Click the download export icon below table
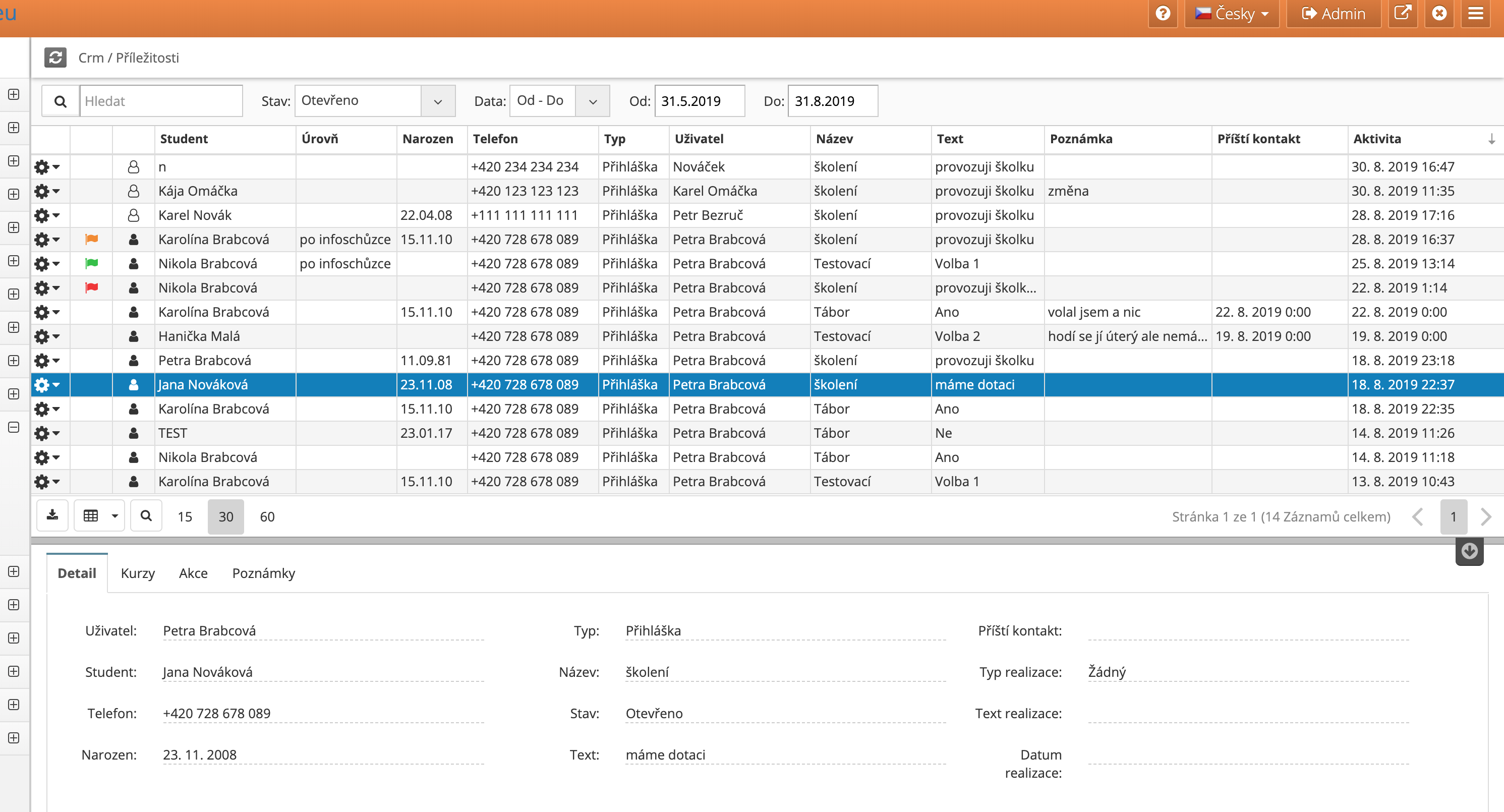The image size is (1504, 812). tap(52, 515)
